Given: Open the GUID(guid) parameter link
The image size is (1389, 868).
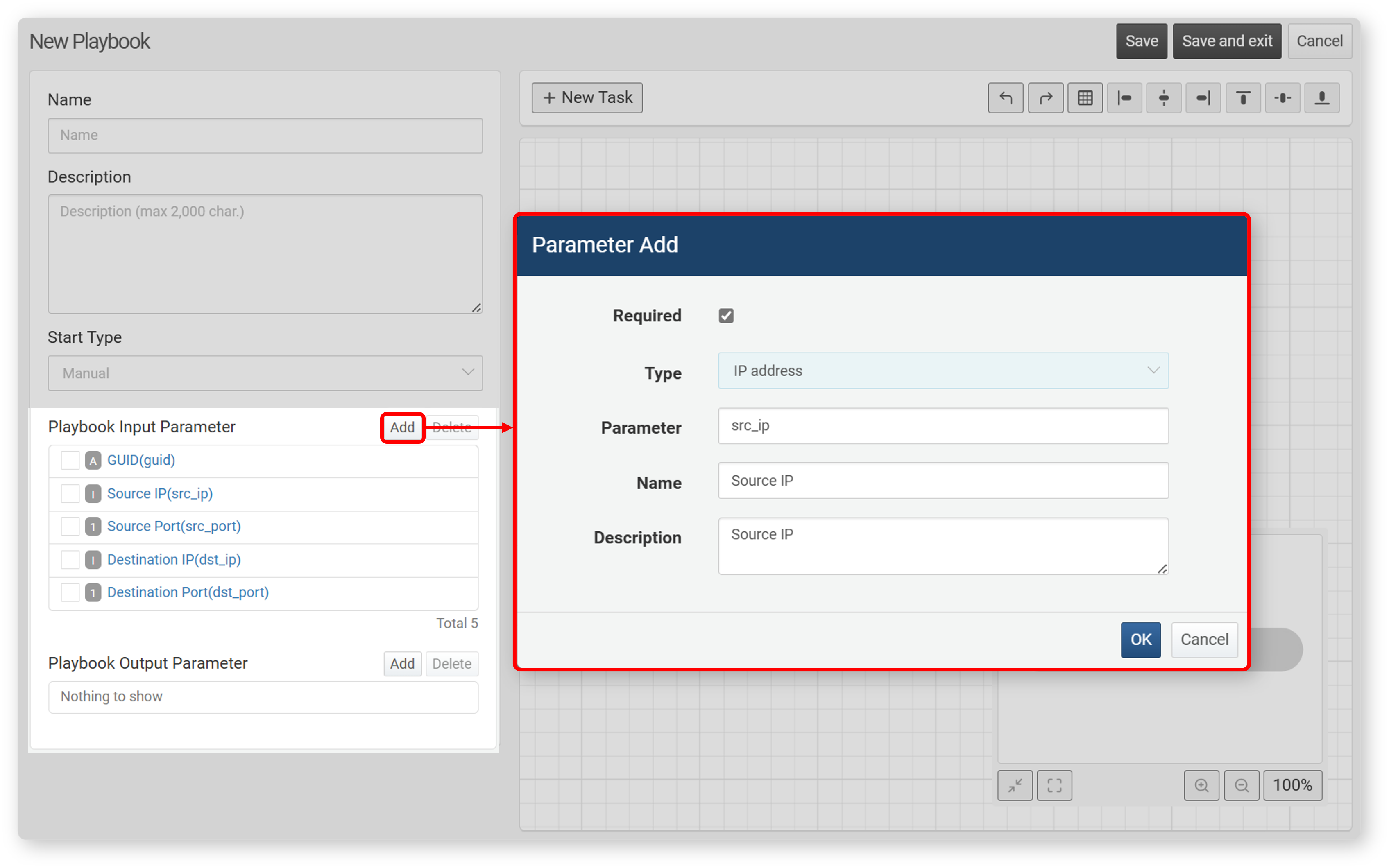Looking at the screenshot, I should tap(141, 460).
